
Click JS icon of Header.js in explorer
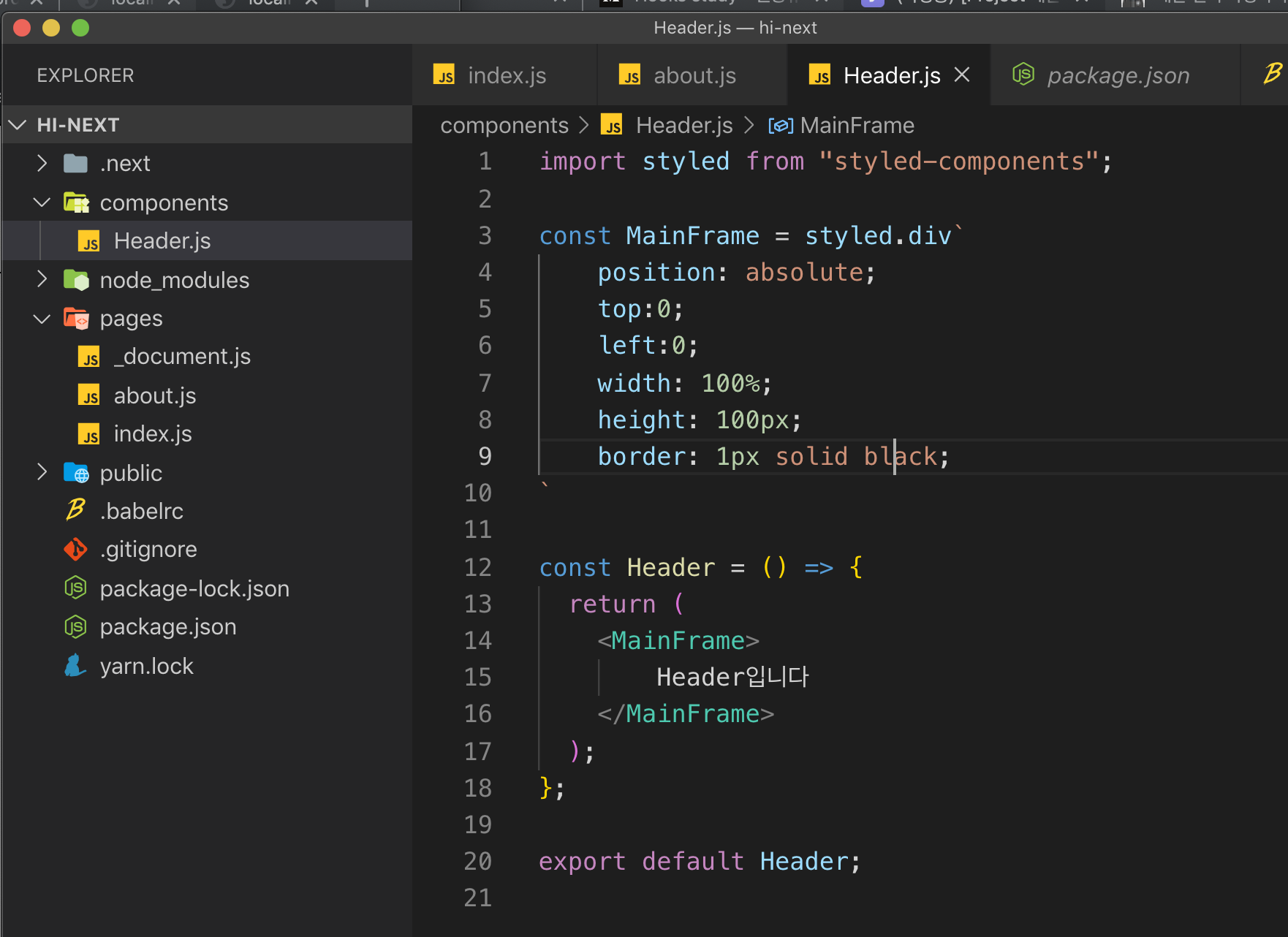click(88, 241)
